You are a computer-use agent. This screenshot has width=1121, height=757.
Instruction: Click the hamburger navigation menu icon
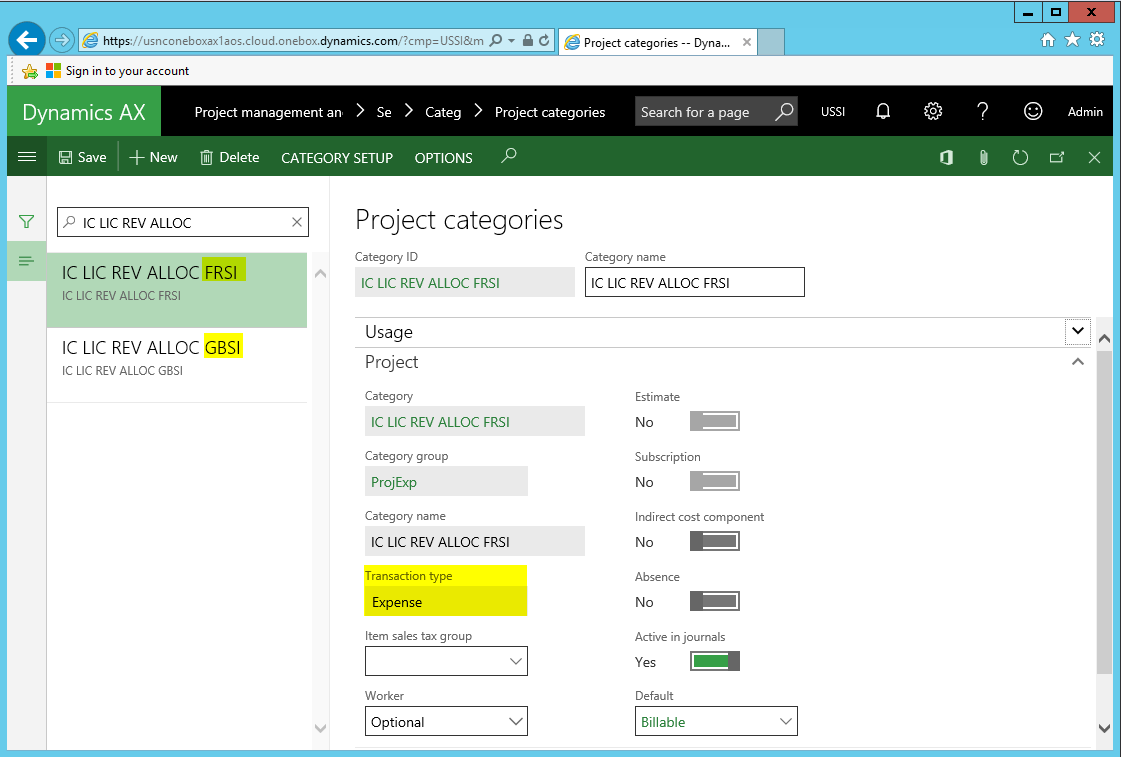click(27, 157)
